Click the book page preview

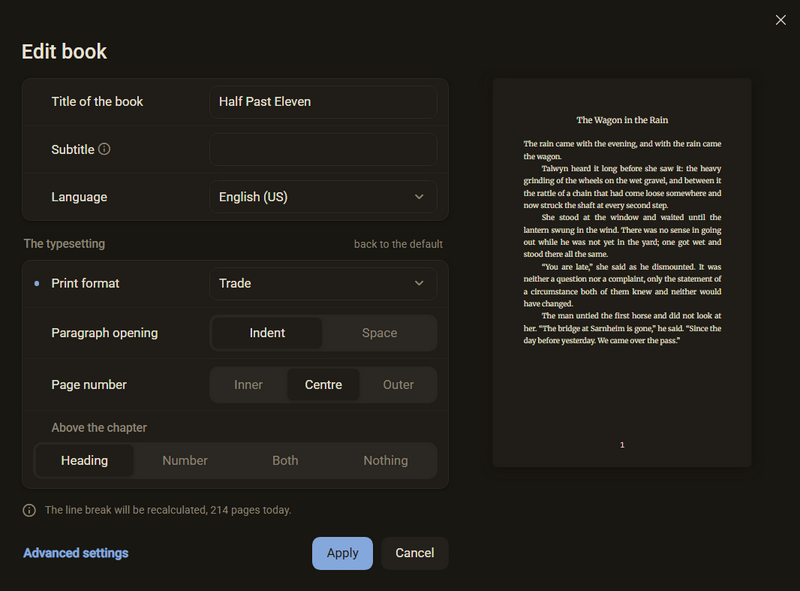click(x=622, y=273)
